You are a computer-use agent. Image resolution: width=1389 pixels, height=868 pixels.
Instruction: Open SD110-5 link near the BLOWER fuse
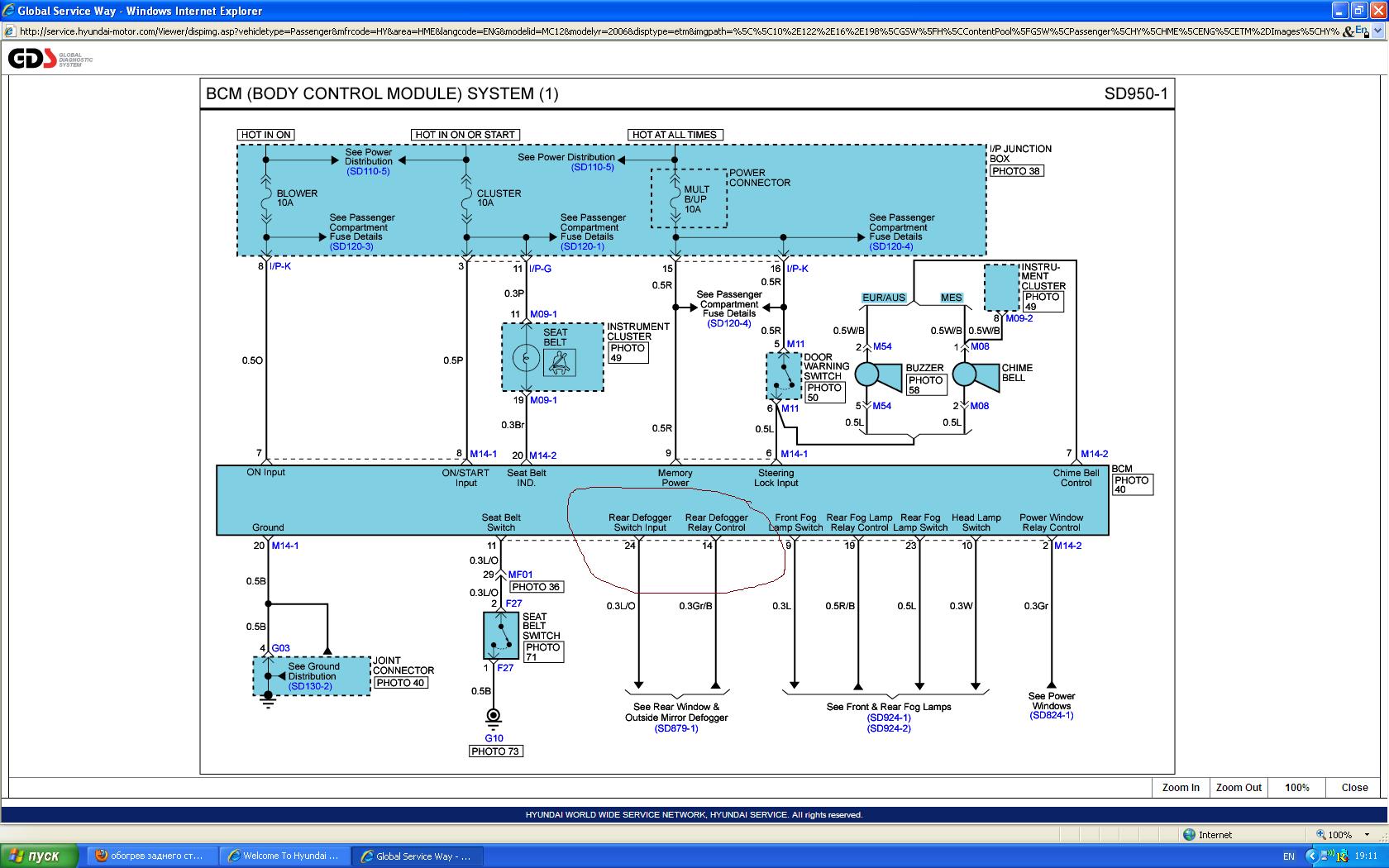368,171
